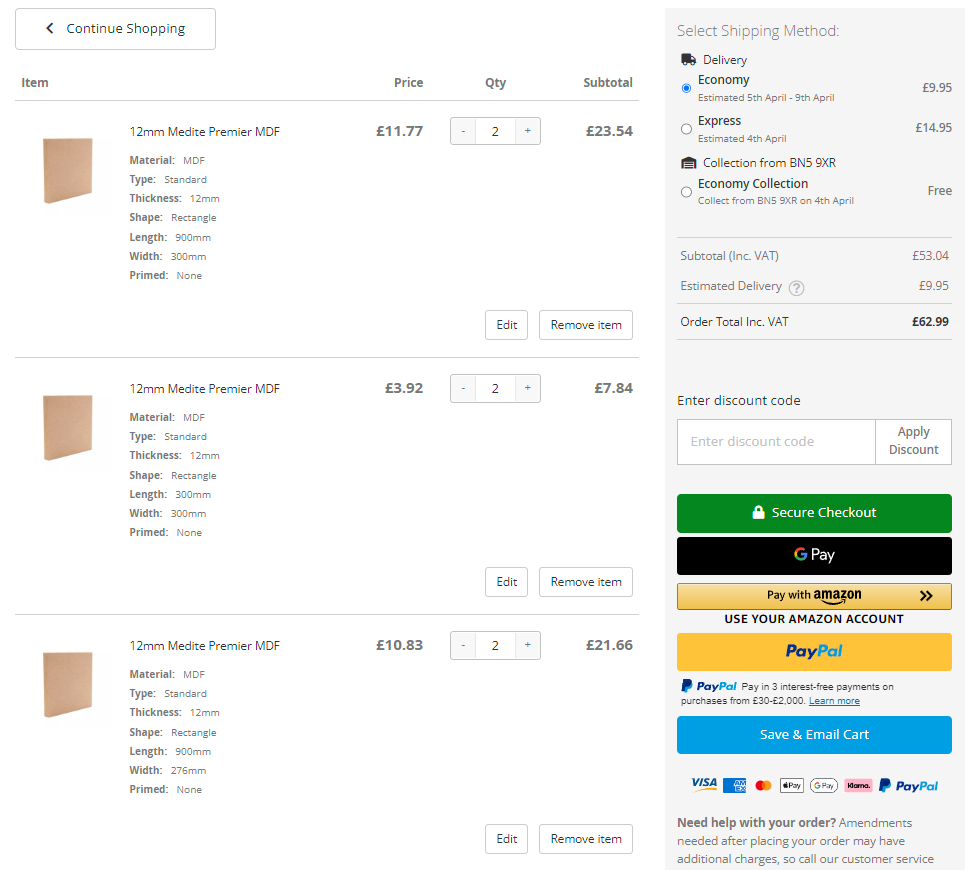Click the Apple Pay payment icon

tap(792, 785)
